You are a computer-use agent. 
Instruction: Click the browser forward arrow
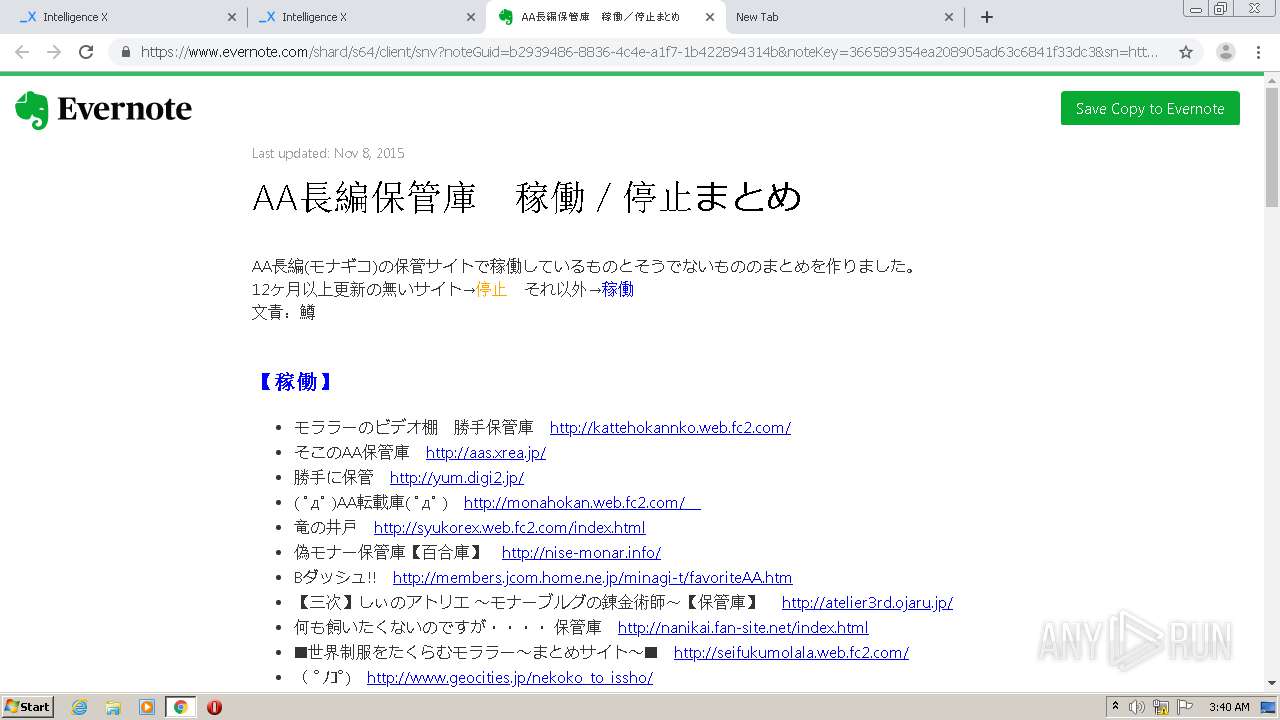pyautogui.click(x=54, y=52)
